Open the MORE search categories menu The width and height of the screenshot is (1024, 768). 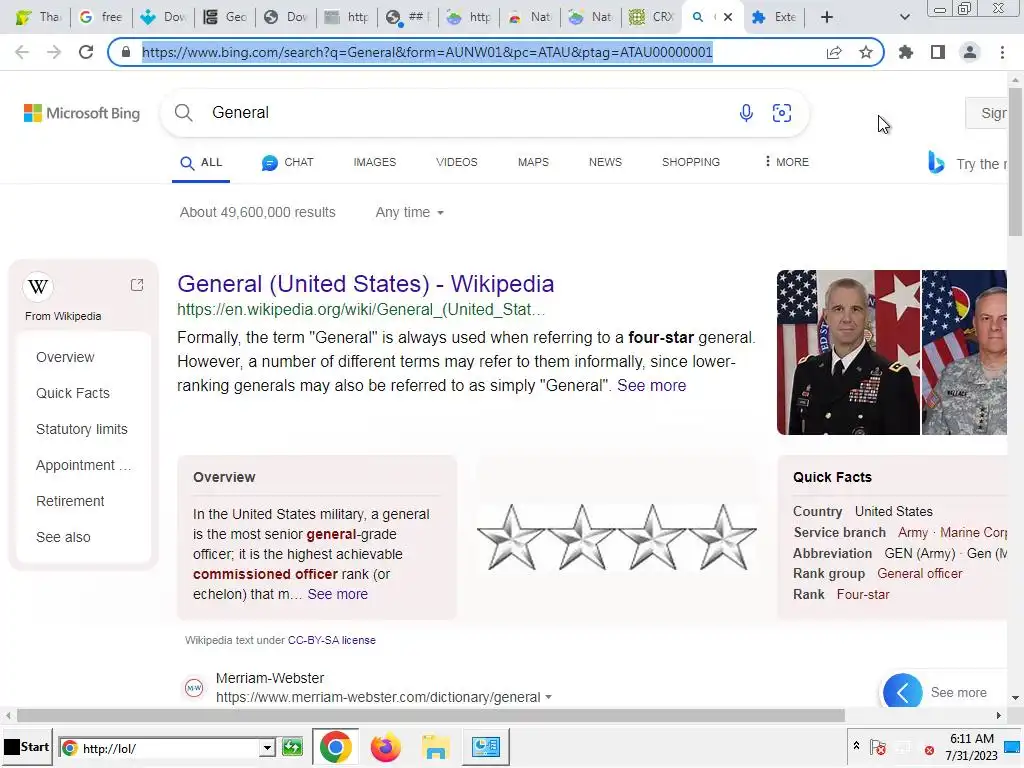click(x=786, y=162)
